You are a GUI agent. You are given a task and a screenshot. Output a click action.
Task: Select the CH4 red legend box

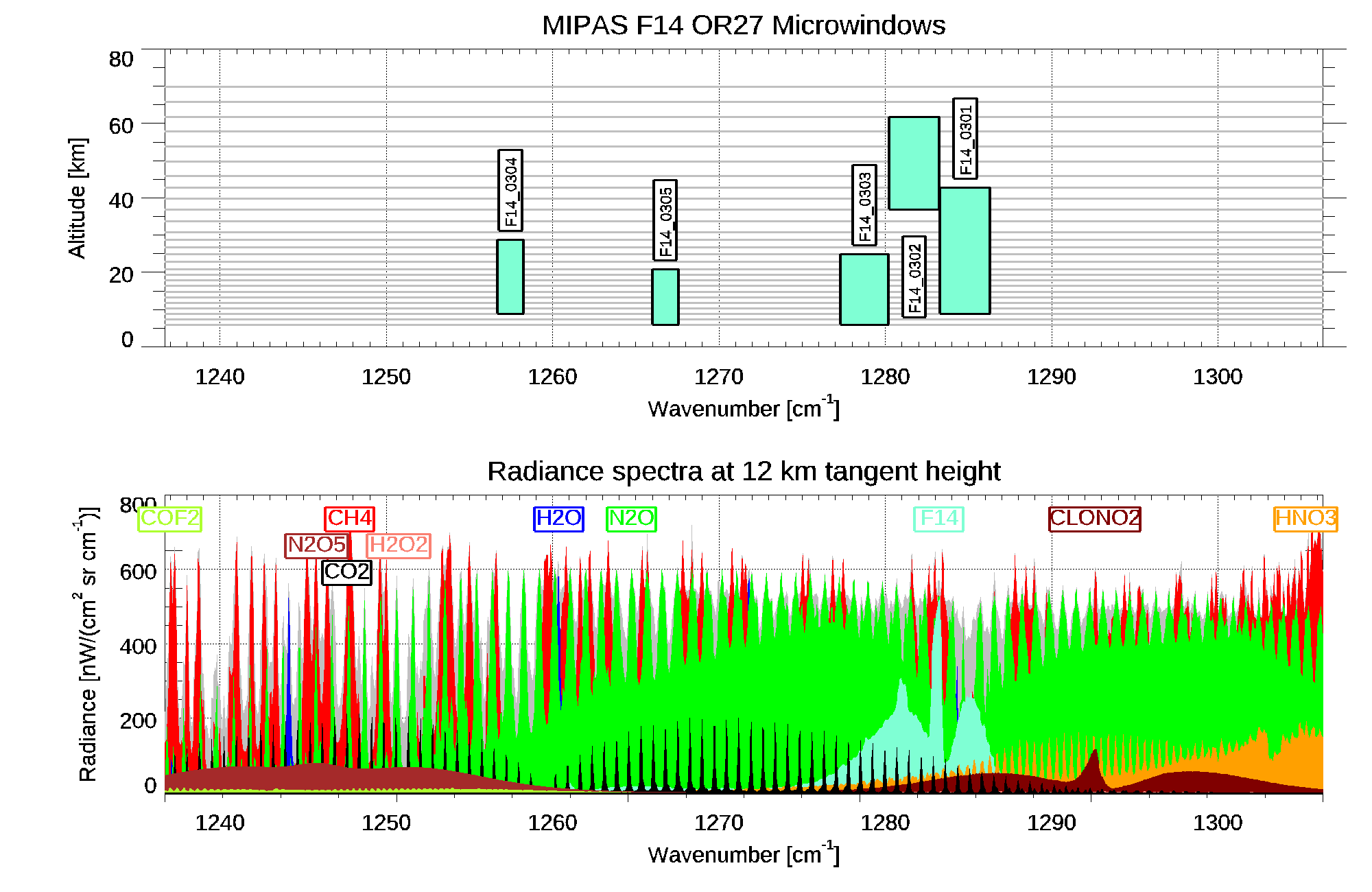coord(349,518)
